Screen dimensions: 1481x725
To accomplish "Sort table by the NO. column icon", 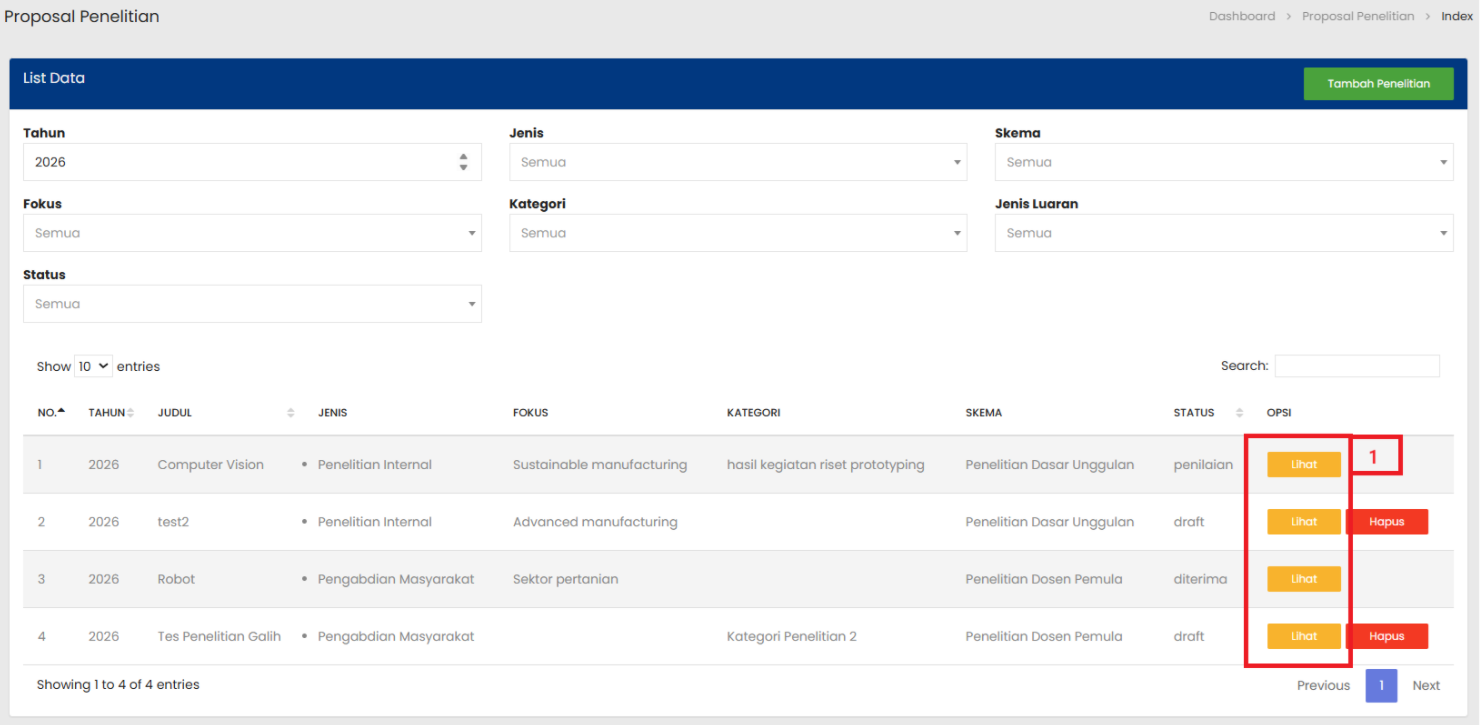I will coord(61,412).
